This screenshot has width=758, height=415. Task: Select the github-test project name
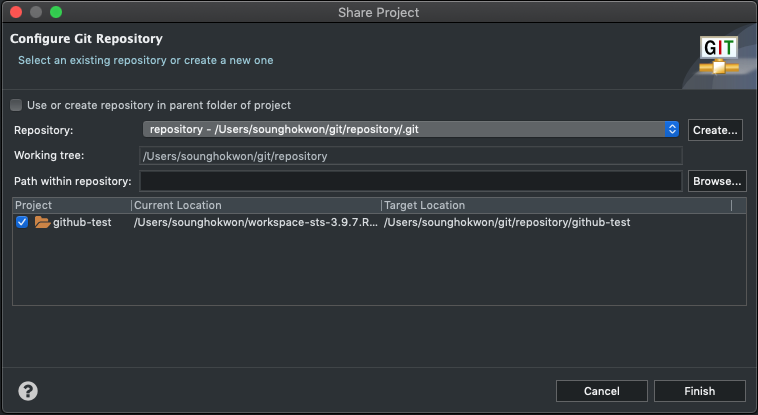click(82, 222)
